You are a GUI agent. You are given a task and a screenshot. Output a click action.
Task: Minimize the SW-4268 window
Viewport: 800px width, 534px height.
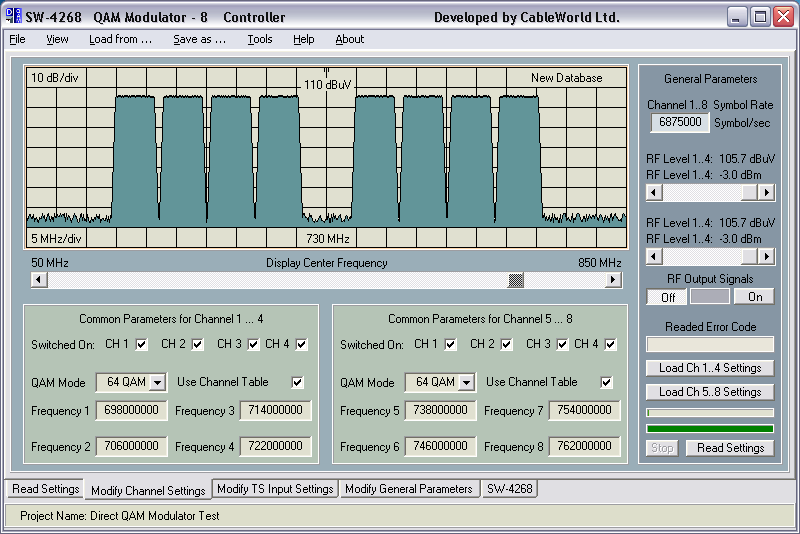736,17
